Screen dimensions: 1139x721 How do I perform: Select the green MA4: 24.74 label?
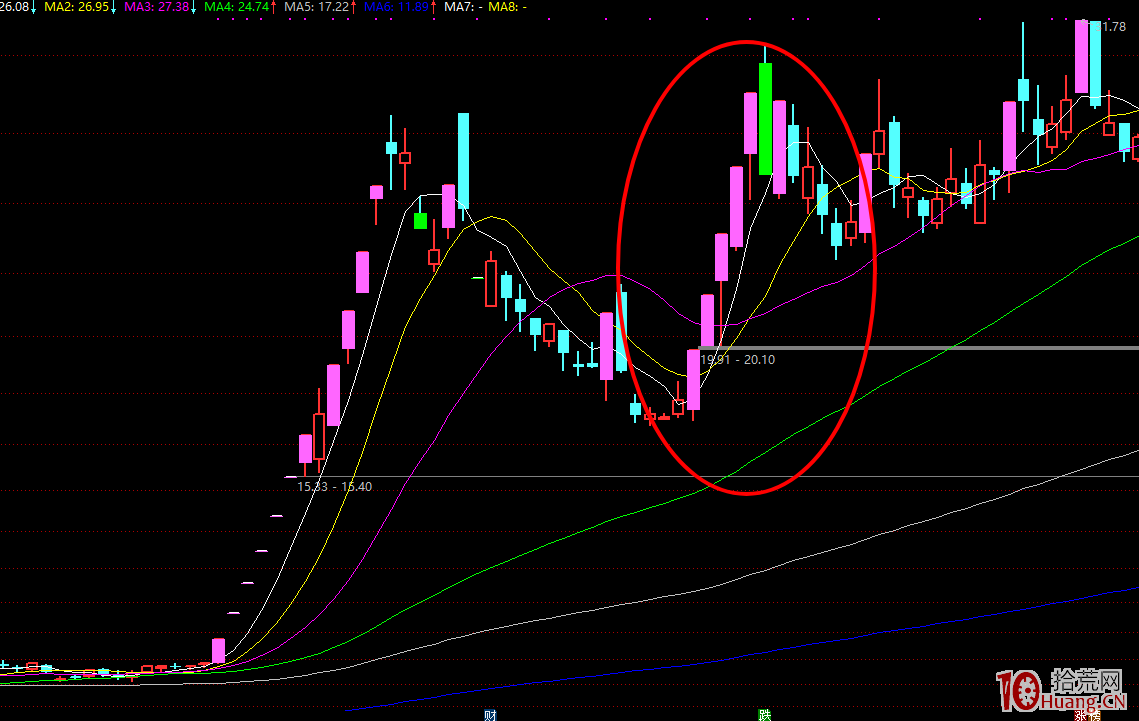pos(235,7)
